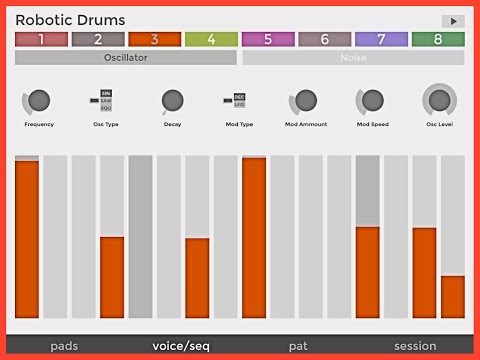480x360 pixels.
Task: Click the Osc Level knob
Action: pos(439,100)
